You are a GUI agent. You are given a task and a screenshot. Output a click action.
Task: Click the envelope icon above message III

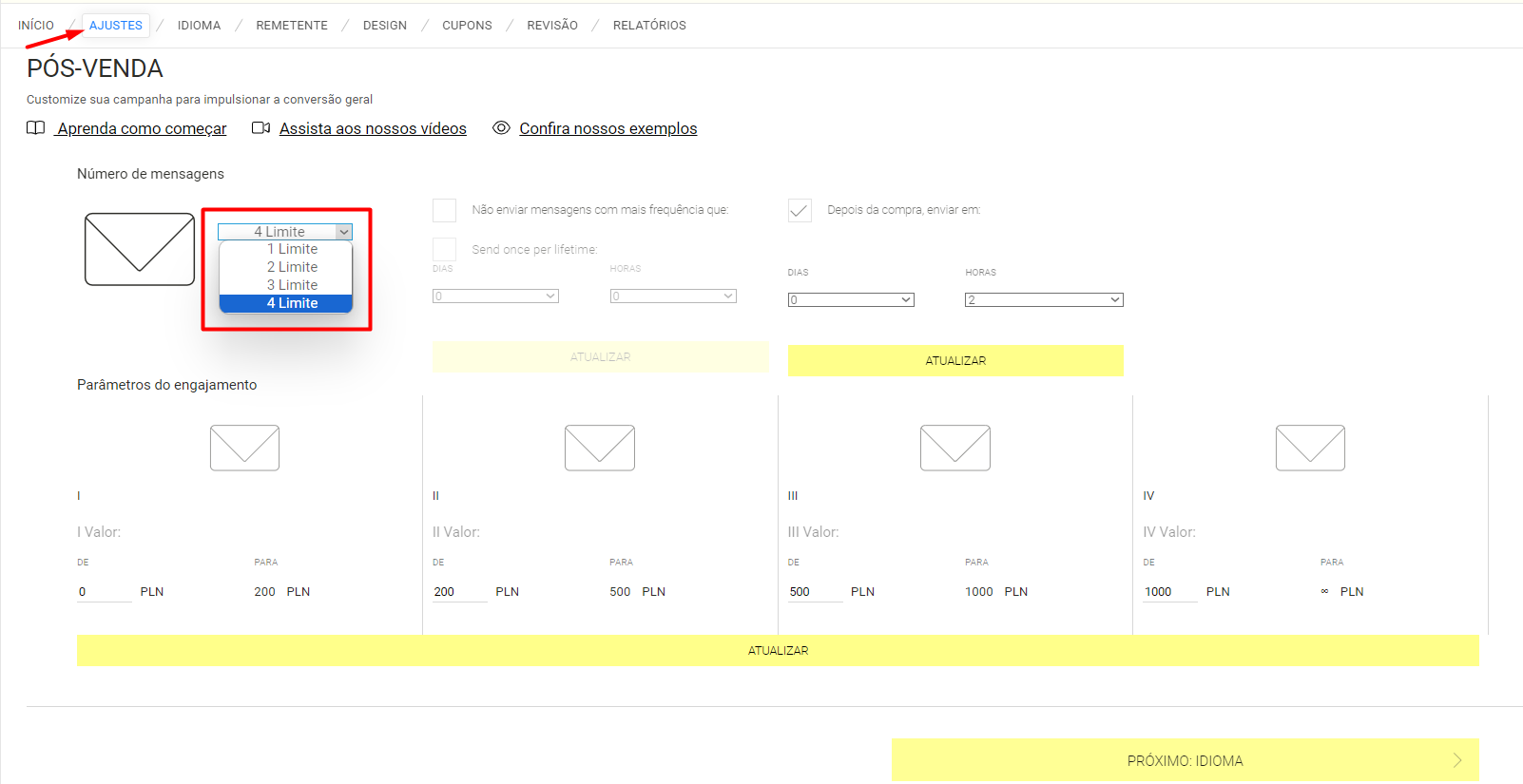pos(955,448)
